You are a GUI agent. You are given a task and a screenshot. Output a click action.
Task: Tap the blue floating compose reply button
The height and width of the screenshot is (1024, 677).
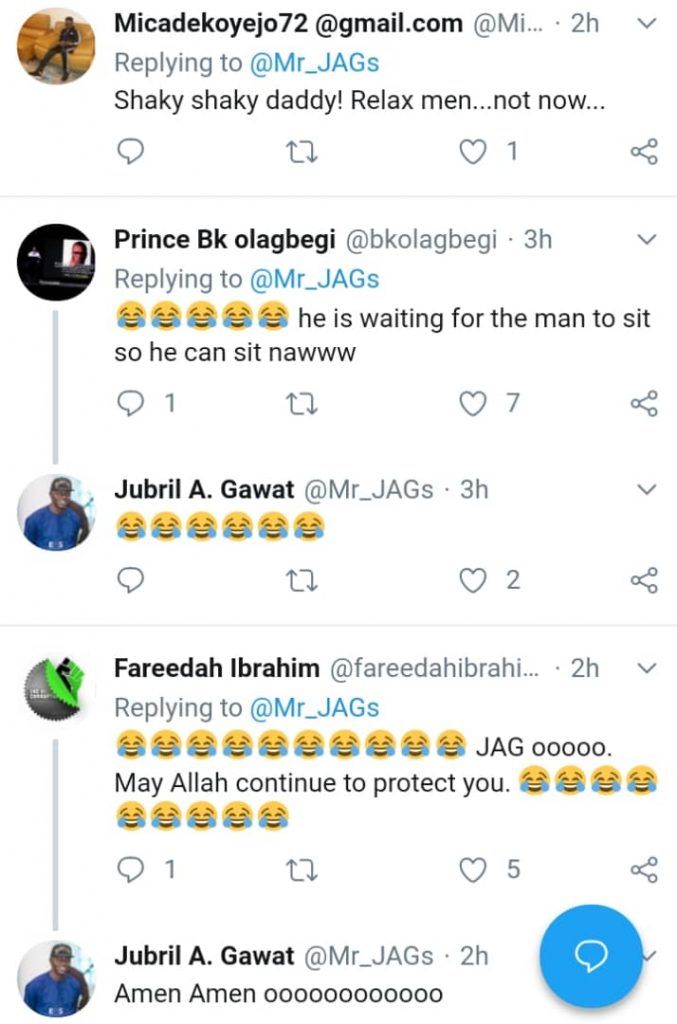[591, 957]
